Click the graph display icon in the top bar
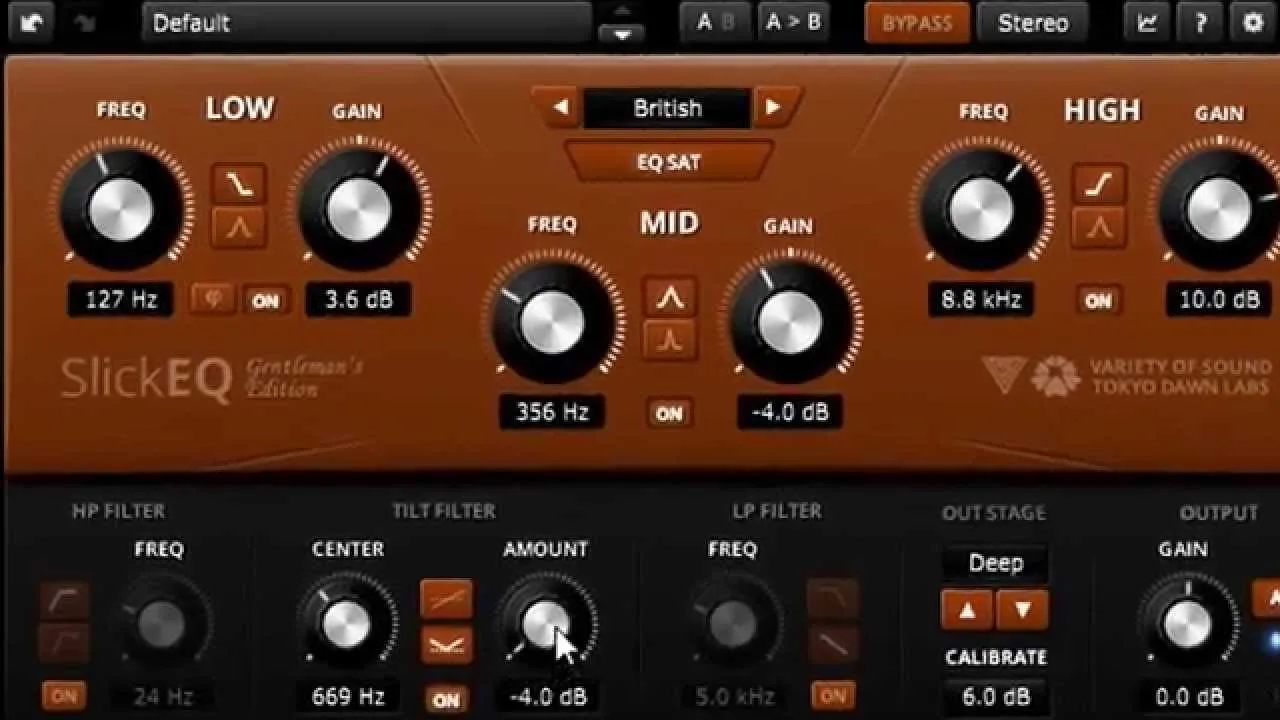This screenshot has height=720, width=1280. 1147,22
